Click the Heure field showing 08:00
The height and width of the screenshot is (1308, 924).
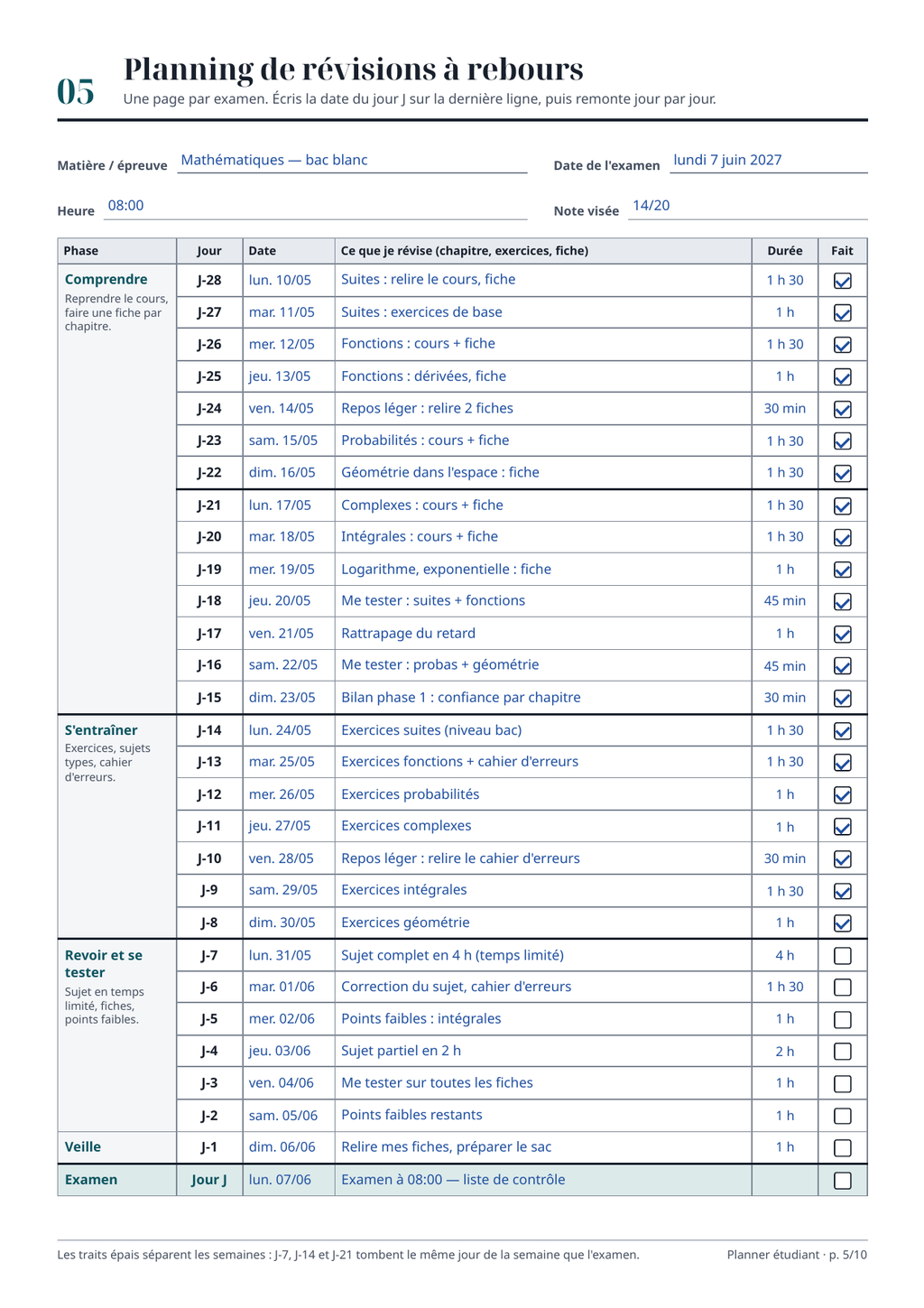coord(316,207)
